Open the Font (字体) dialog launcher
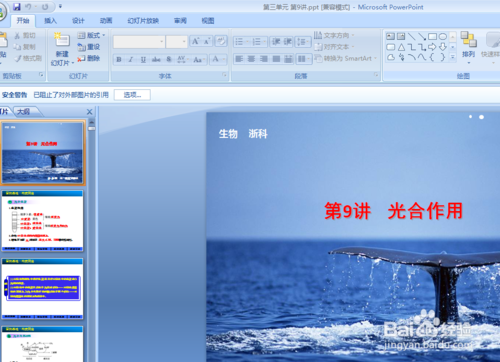Screen dimensions: 500x362 click(x=224, y=75)
